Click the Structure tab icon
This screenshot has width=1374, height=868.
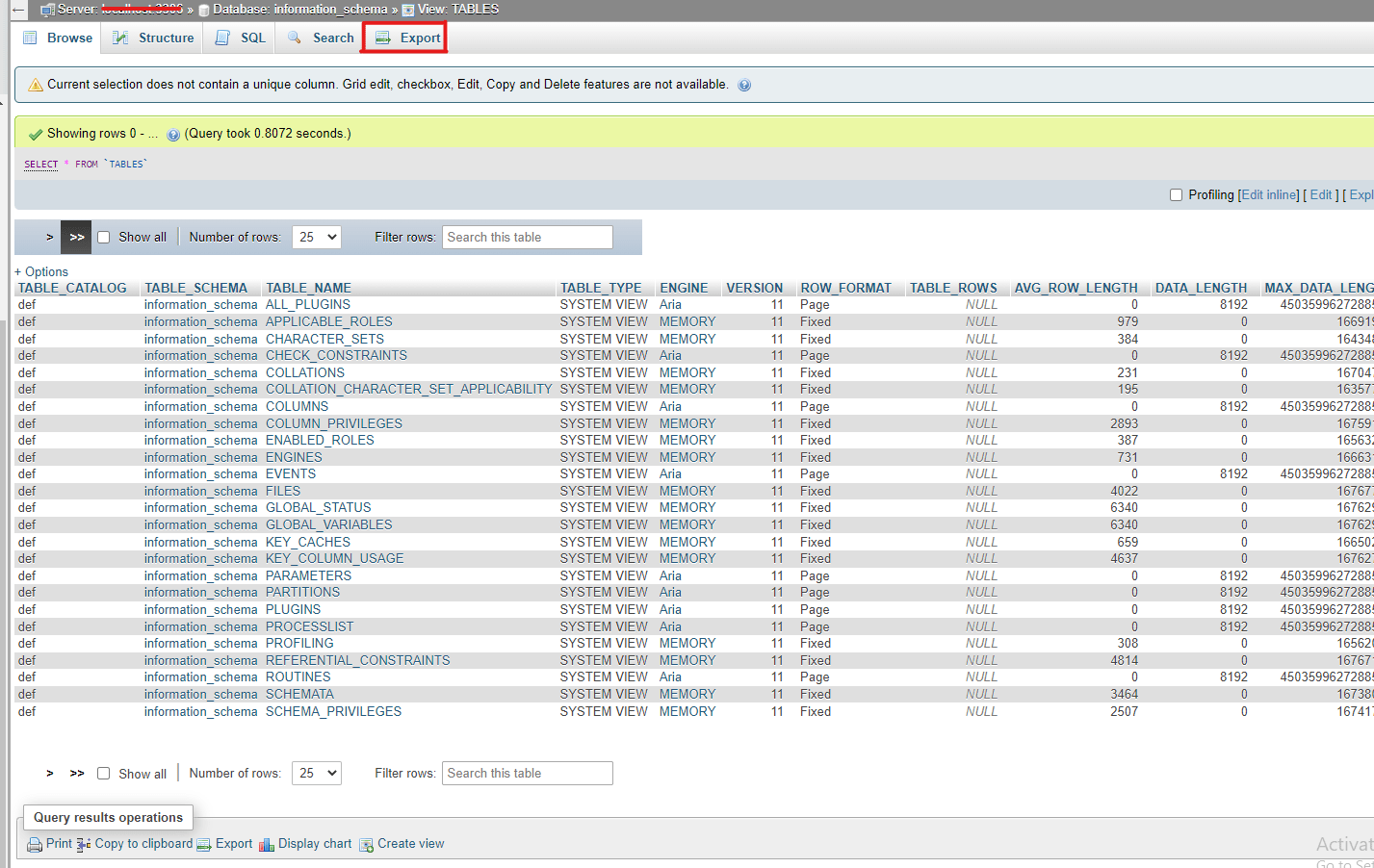(x=121, y=38)
